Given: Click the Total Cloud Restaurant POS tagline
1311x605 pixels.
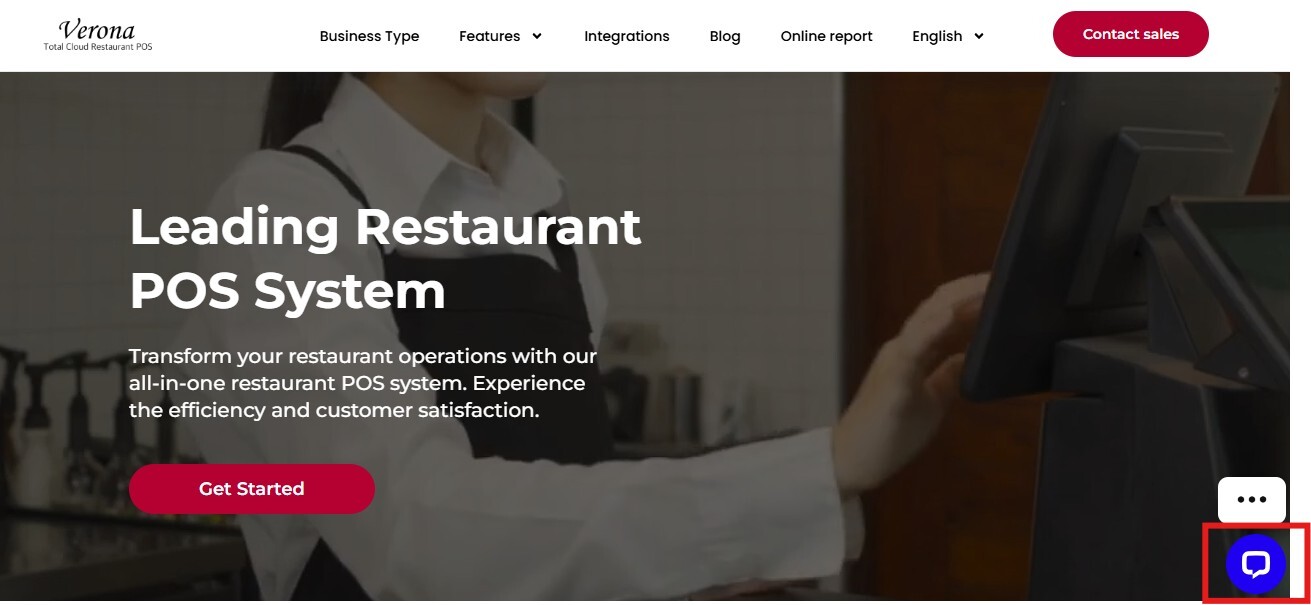Looking at the screenshot, I should tap(98, 47).
